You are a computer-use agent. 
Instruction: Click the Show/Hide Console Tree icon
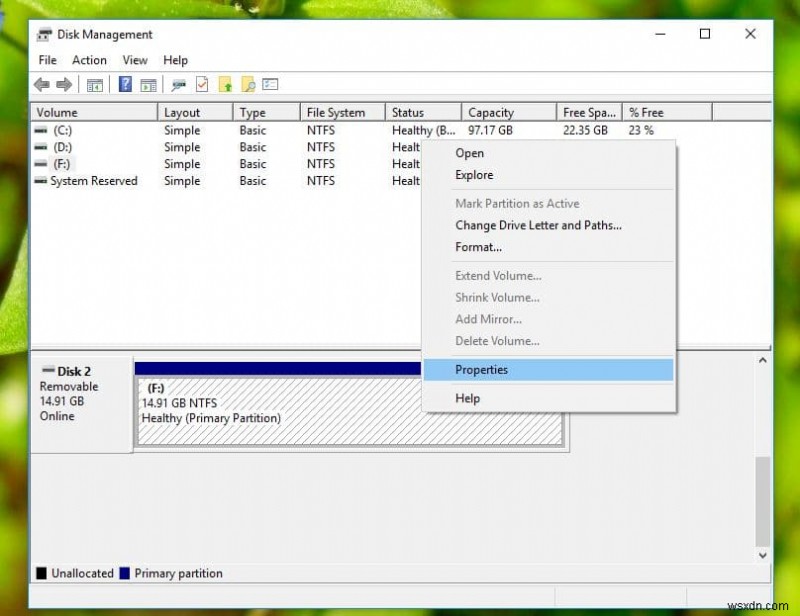pos(95,85)
